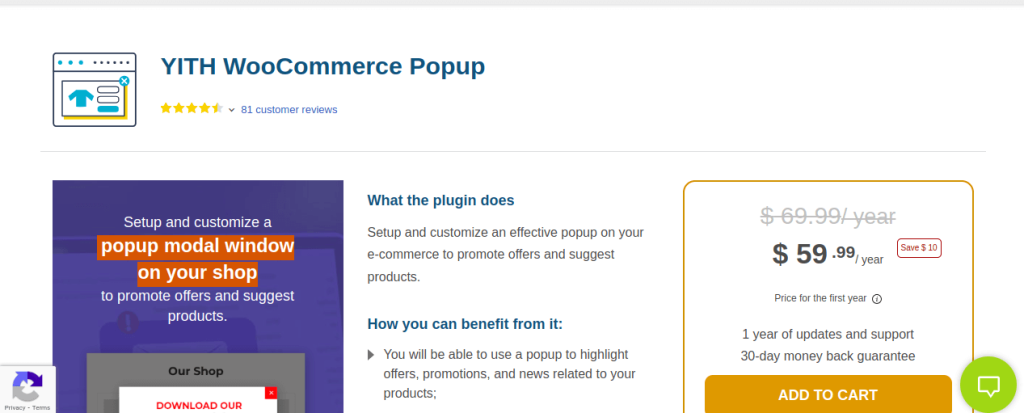Click the info icon beside first year price
Screen dimensions: 1024x413
click(x=877, y=299)
